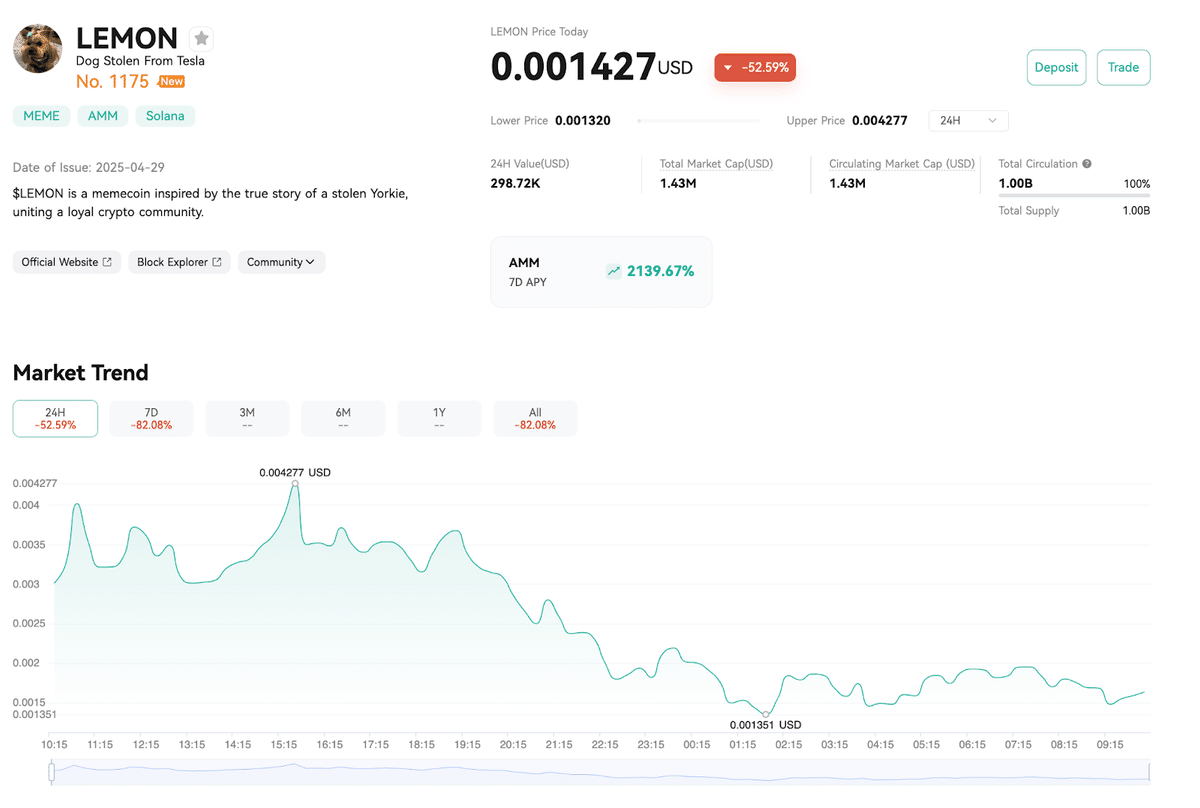Screen dimensions: 1200x808
Task: Select the 3M chart period
Action: click(246, 418)
